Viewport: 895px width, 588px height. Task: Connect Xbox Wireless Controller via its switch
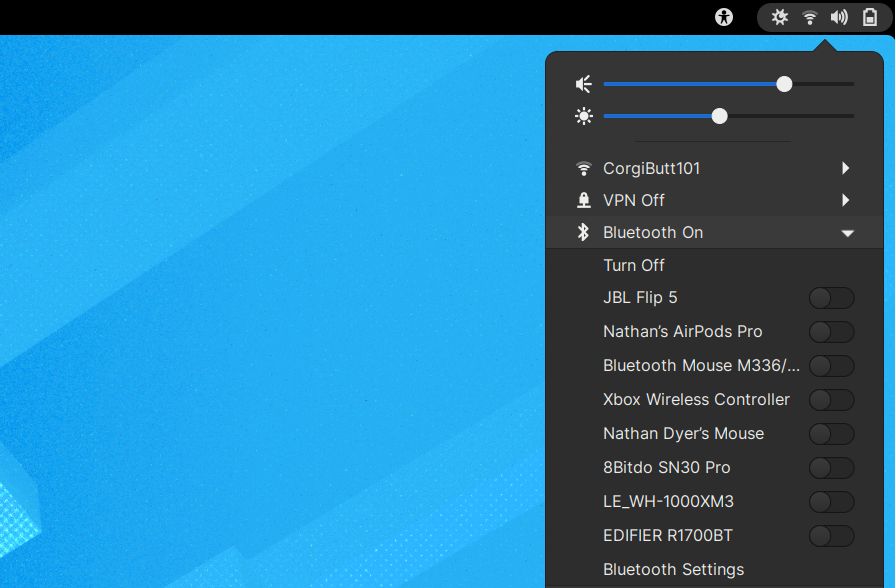click(x=832, y=400)
